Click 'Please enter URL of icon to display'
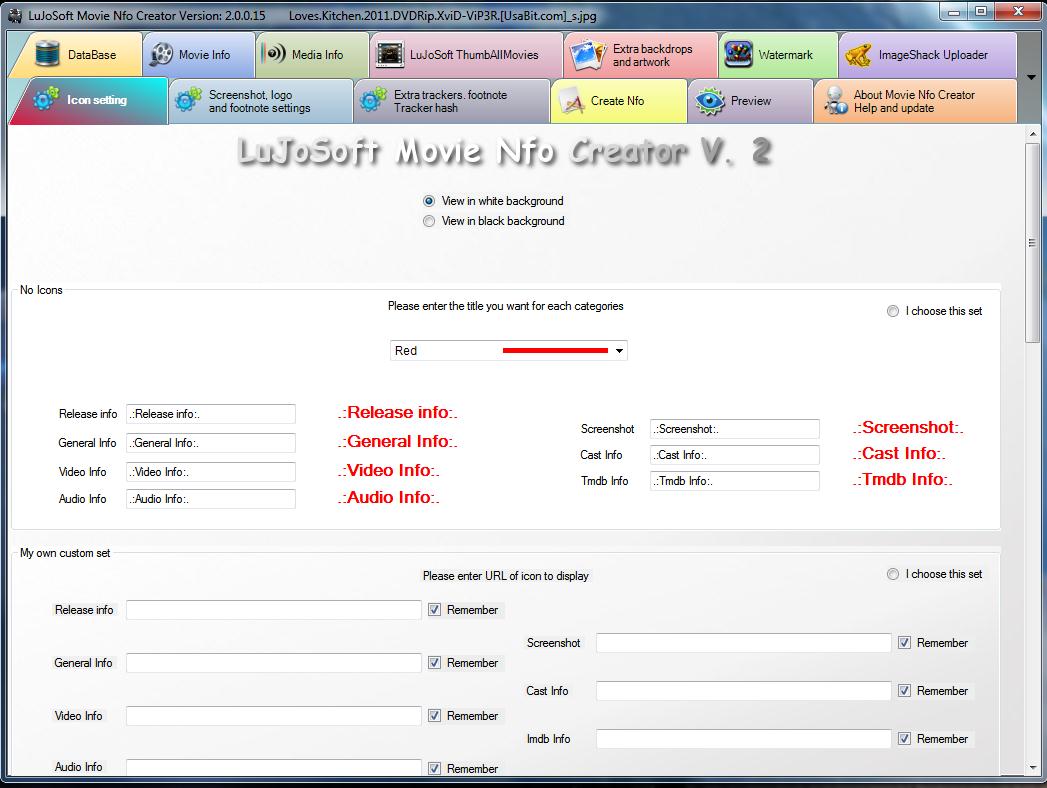 [x=505, y=576]
